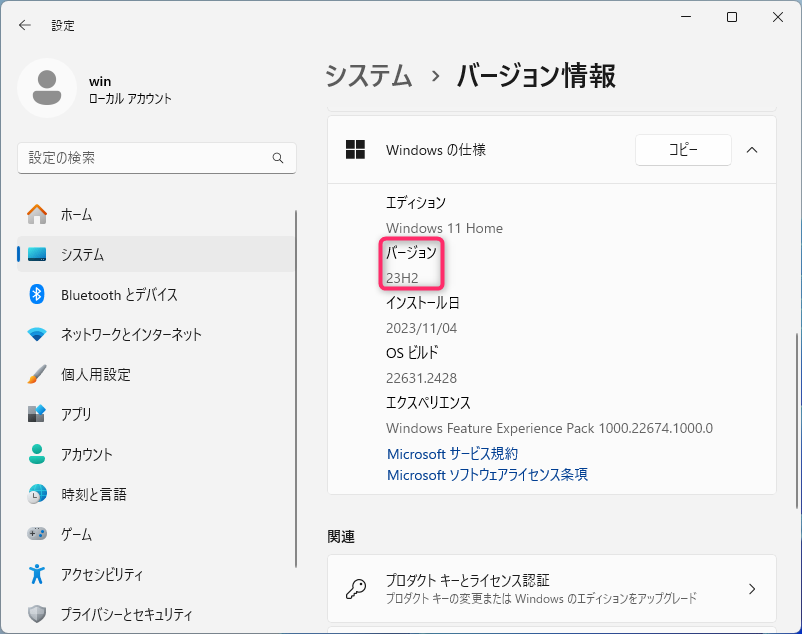Click the Wi-Fi network icon in sidebar
Viewport: 802px width, 634px height.
[x=37, y=334]
